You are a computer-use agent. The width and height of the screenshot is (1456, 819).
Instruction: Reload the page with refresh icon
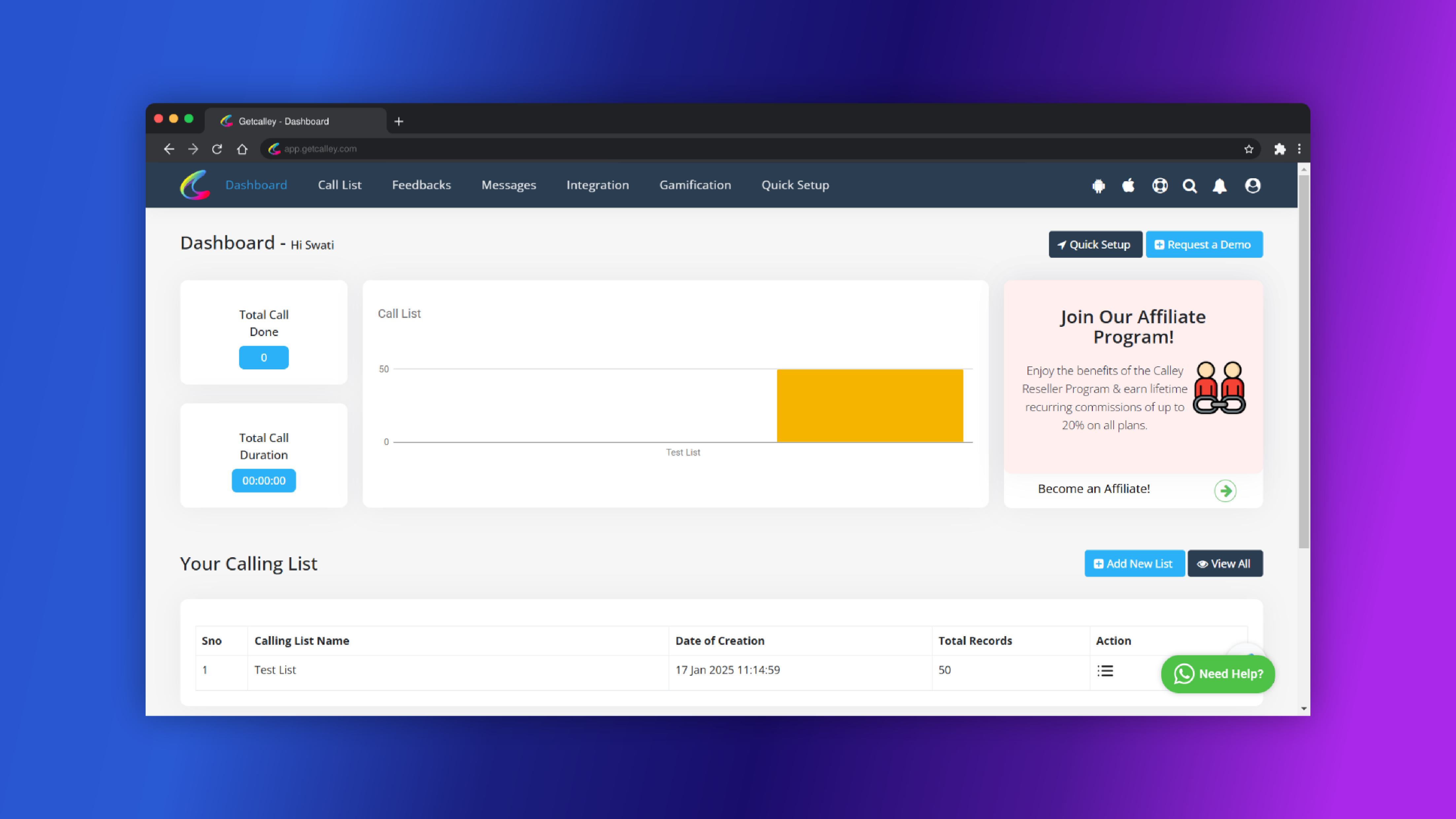(x=217, y=149)
